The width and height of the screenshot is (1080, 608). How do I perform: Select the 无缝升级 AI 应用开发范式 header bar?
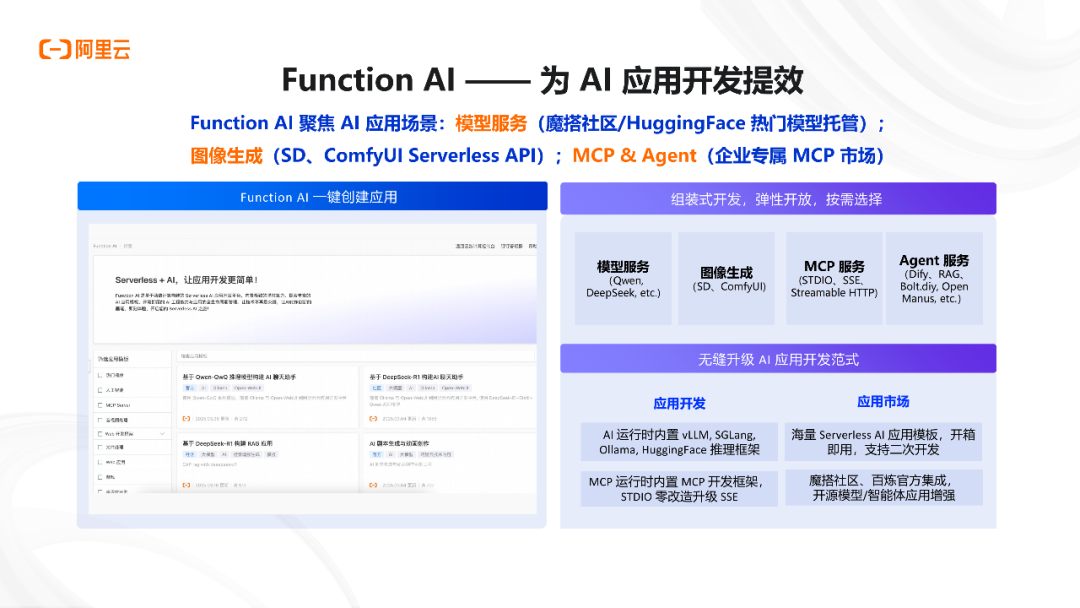(x=778, y=359)
